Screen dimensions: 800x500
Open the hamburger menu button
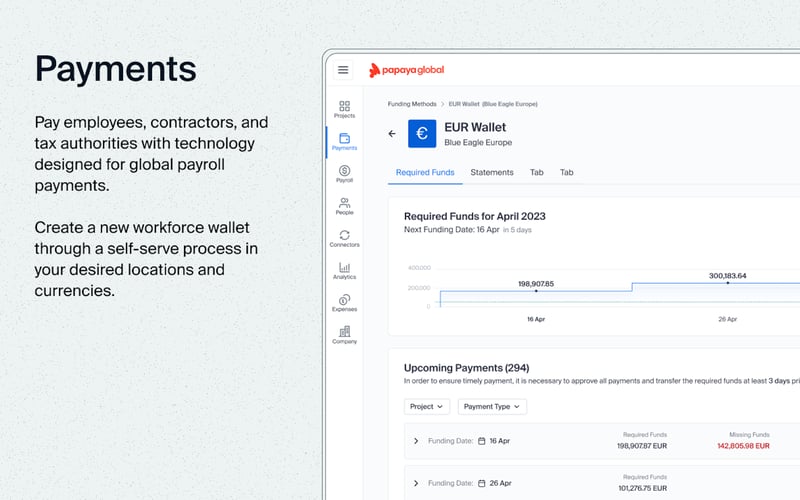343,70
